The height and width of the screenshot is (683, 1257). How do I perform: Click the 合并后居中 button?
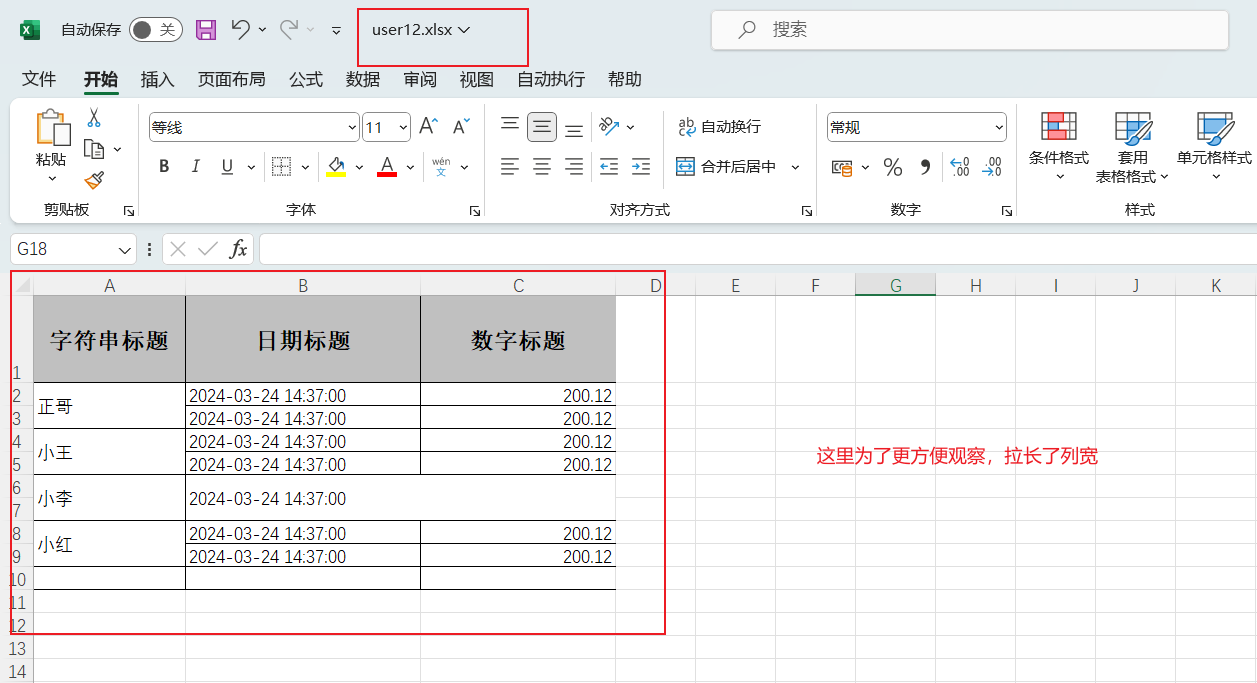(727, 167)
